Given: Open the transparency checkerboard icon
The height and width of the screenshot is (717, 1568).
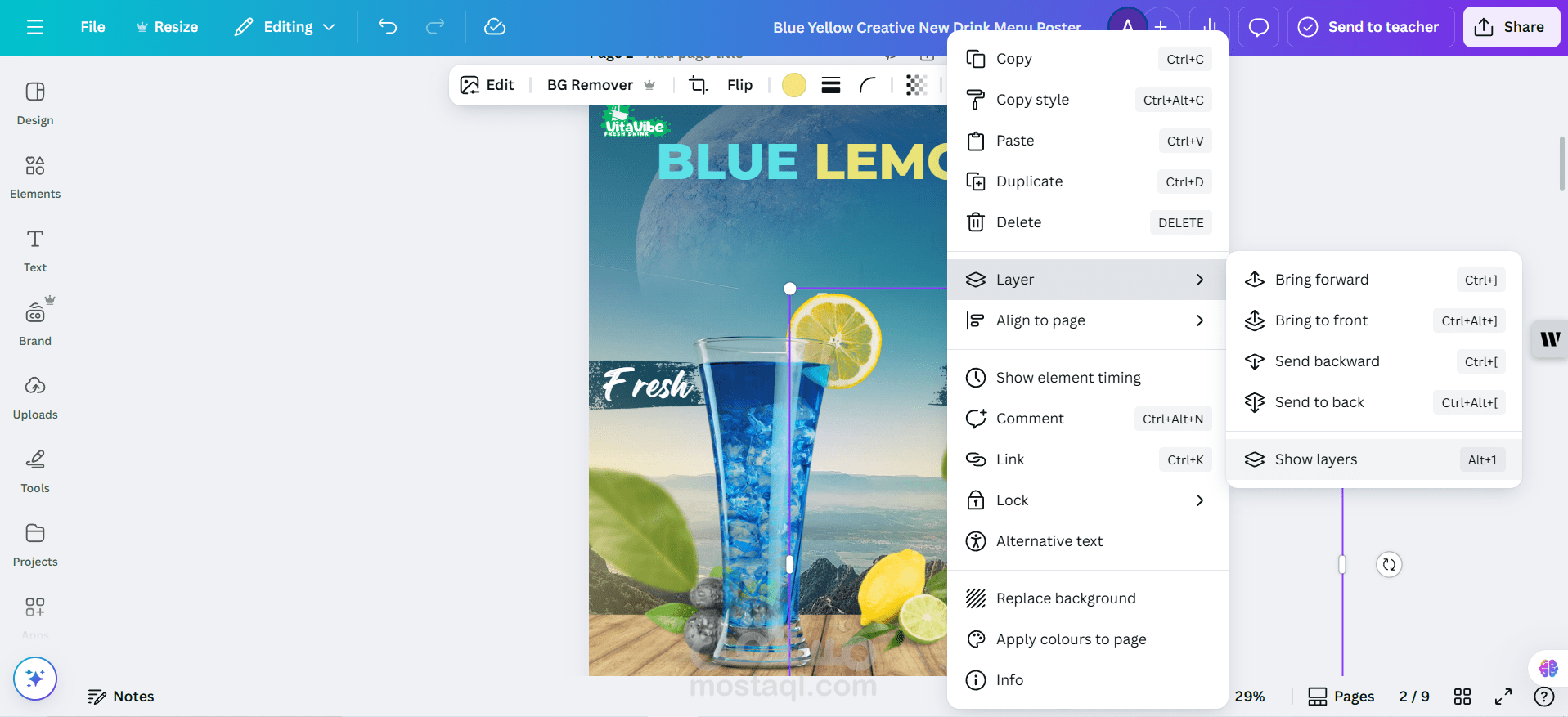Looking at the screenshot, I should (x=916, y=85).
